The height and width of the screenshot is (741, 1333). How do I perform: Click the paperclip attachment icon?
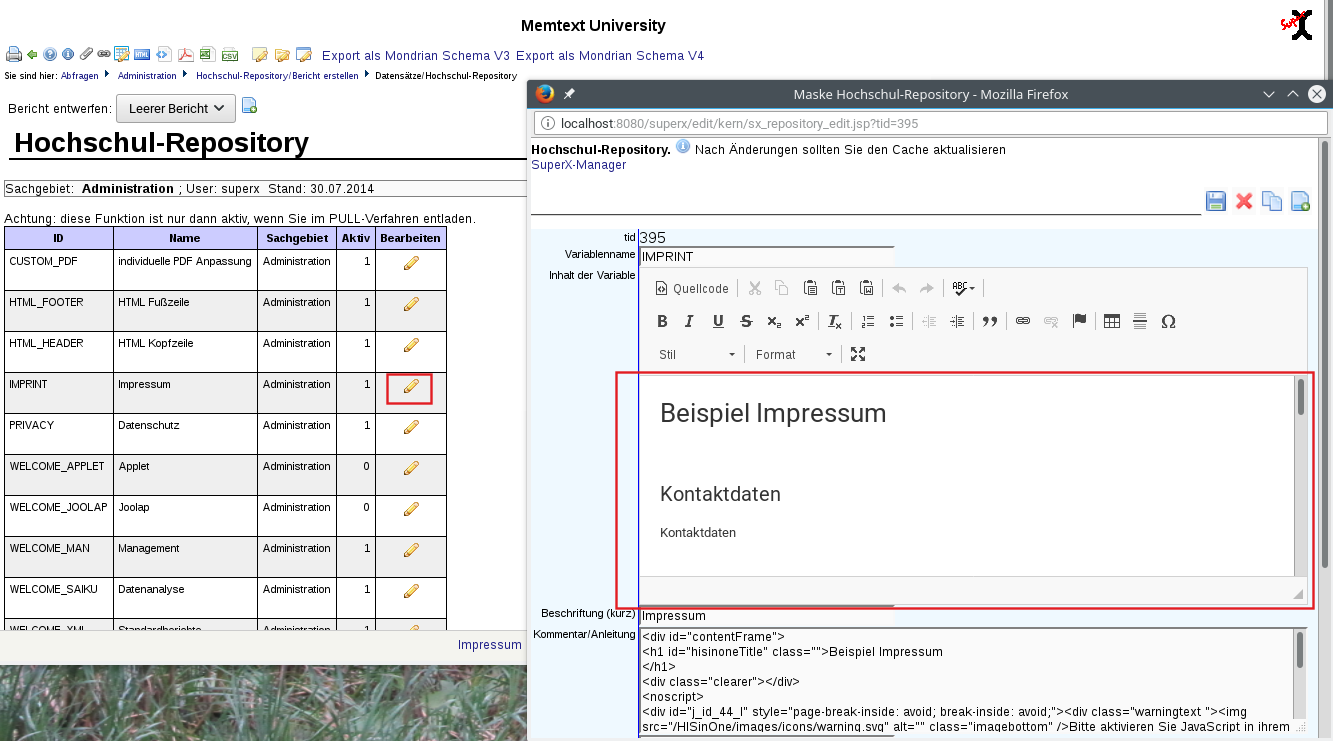86,54
